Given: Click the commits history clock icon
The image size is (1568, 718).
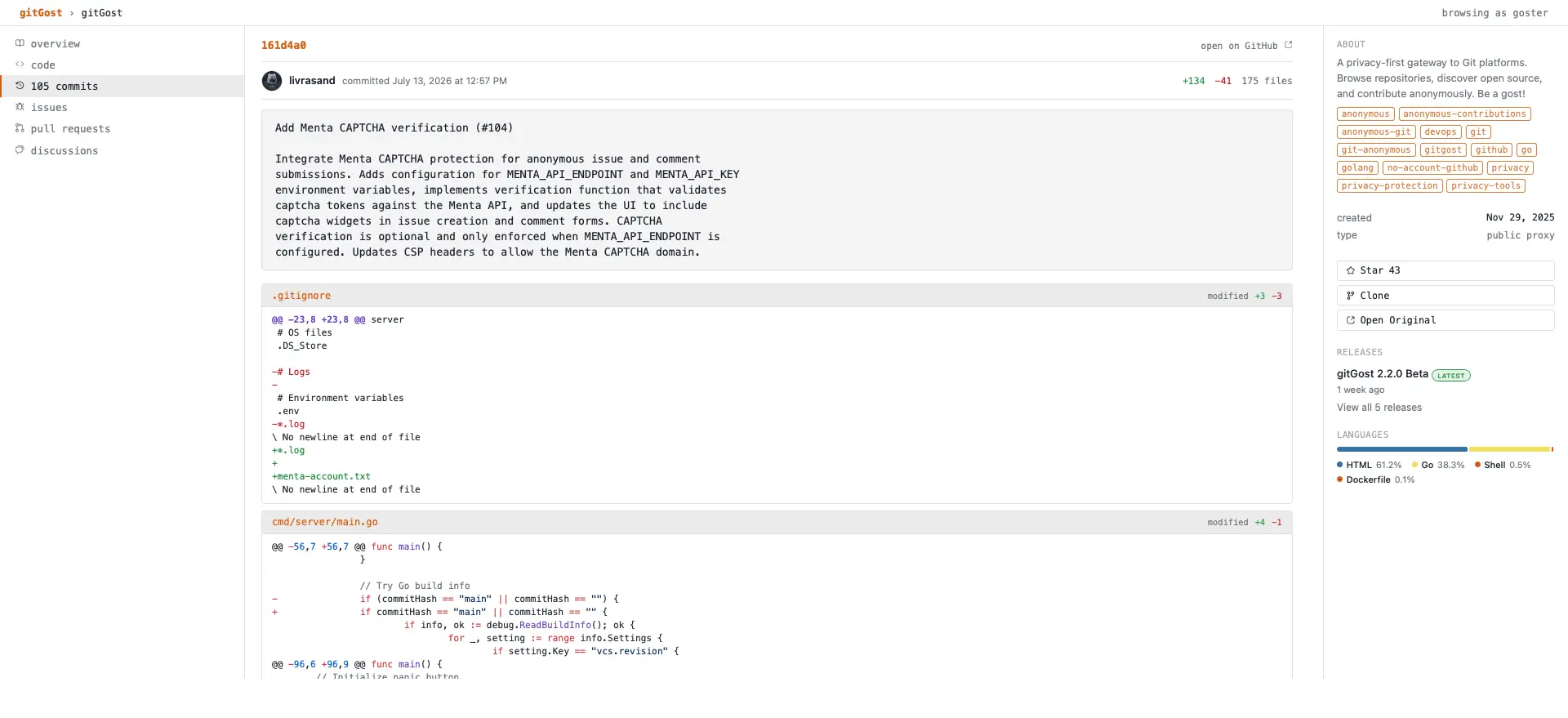Looking at the screenshot, I should [20, 86].
